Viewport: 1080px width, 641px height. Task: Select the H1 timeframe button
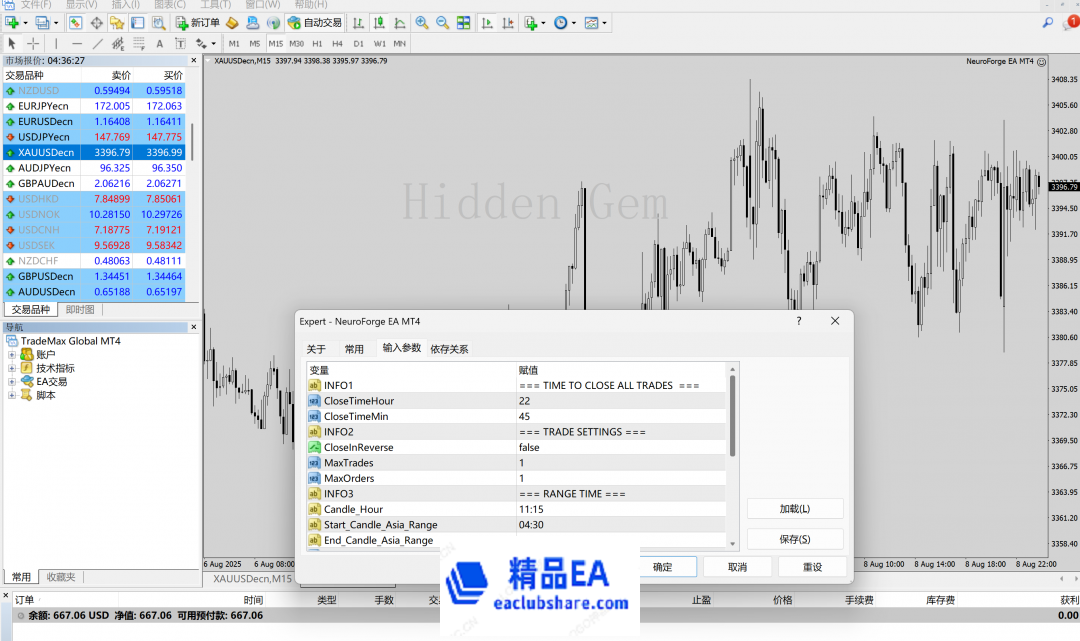pyautogui.click(x=317, y=44)
